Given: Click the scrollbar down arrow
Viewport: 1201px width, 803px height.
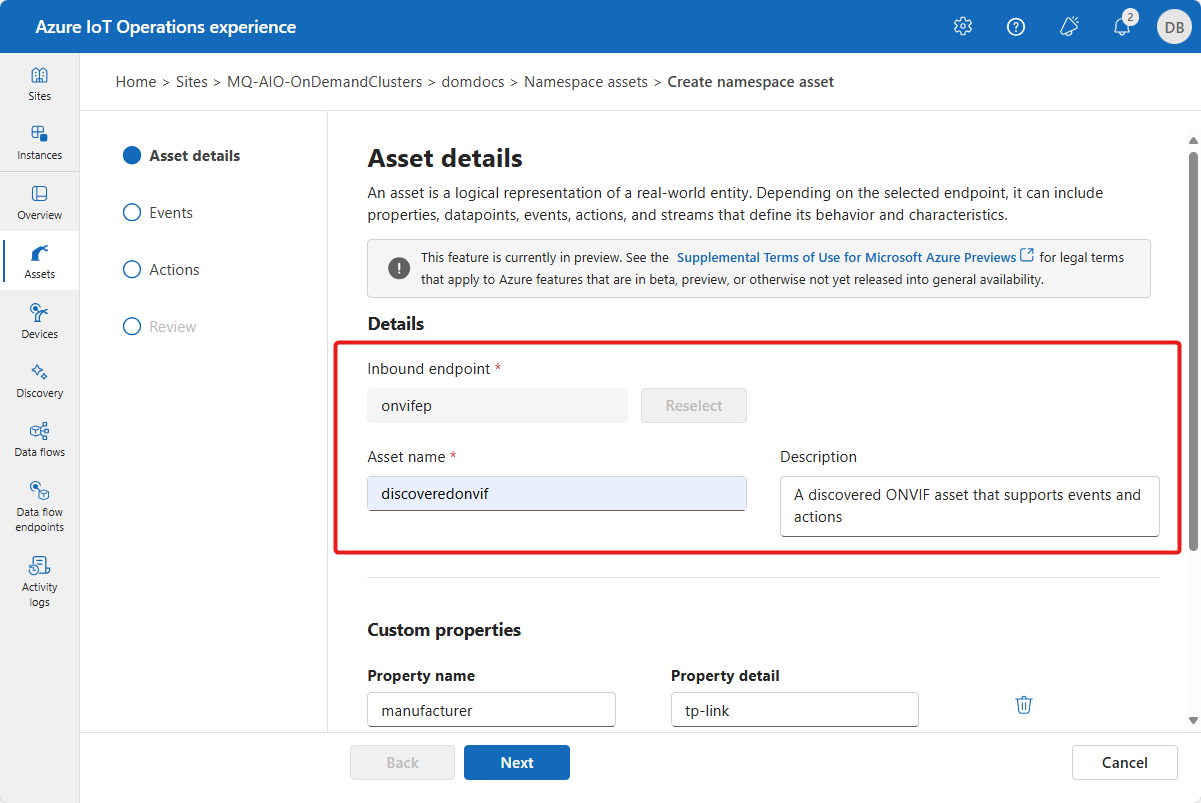Looking at the screenshot, I should 1193,719.
